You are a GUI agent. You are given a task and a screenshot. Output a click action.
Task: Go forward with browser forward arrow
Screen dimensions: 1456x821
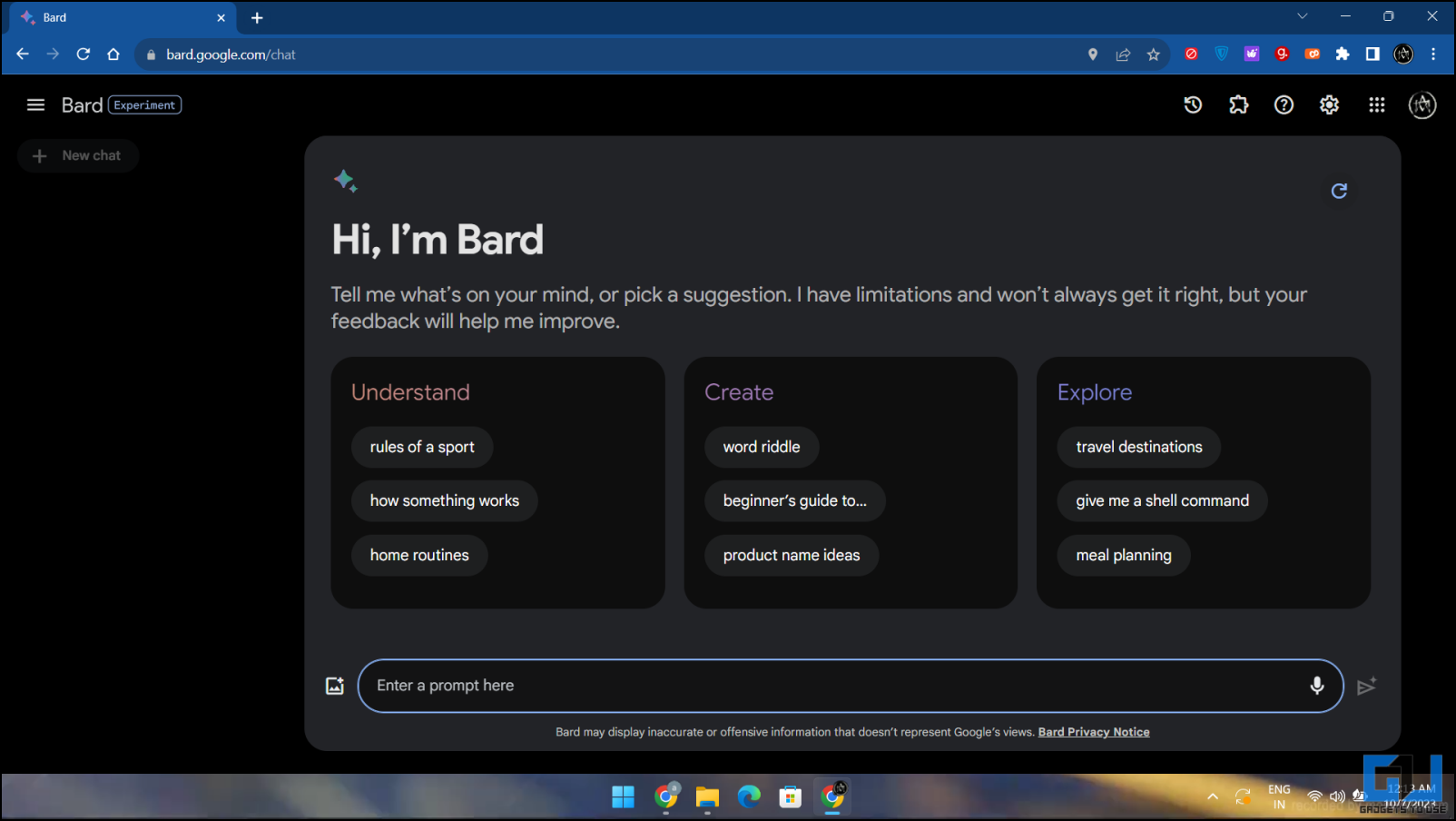click(53, 54)
